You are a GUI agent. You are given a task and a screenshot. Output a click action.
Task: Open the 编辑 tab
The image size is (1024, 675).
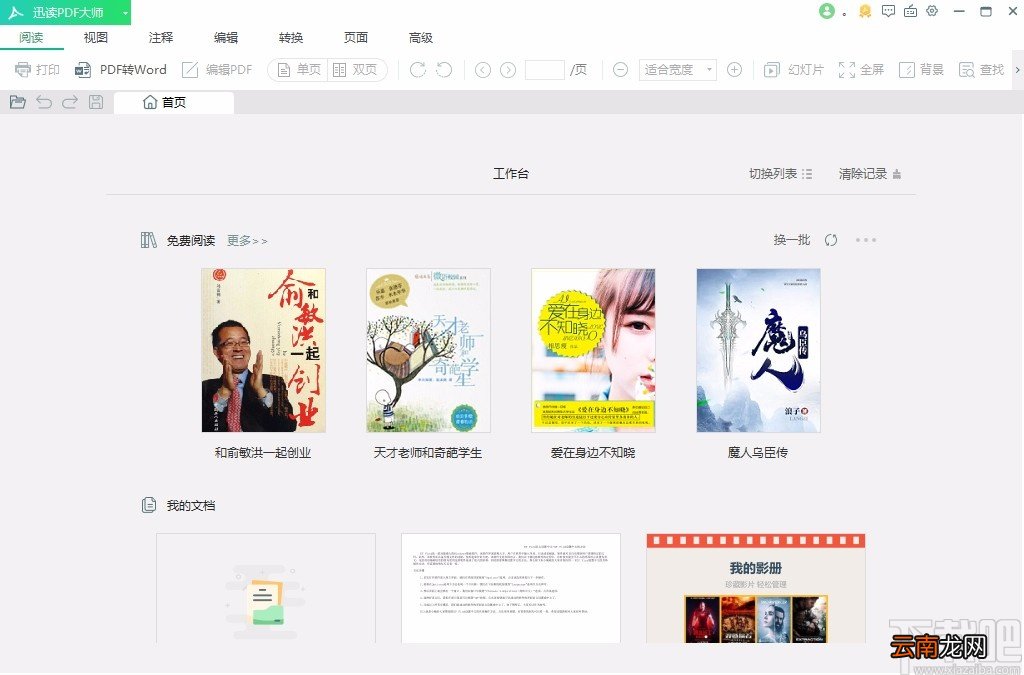226,38
